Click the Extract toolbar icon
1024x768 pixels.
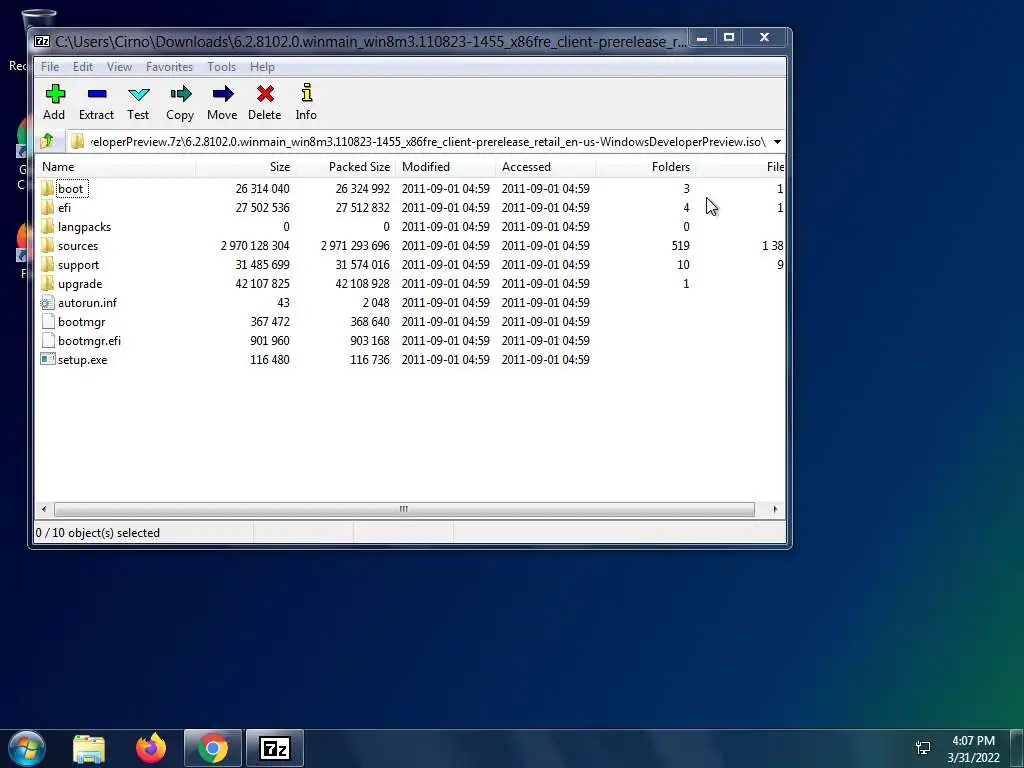click(97, 94)
